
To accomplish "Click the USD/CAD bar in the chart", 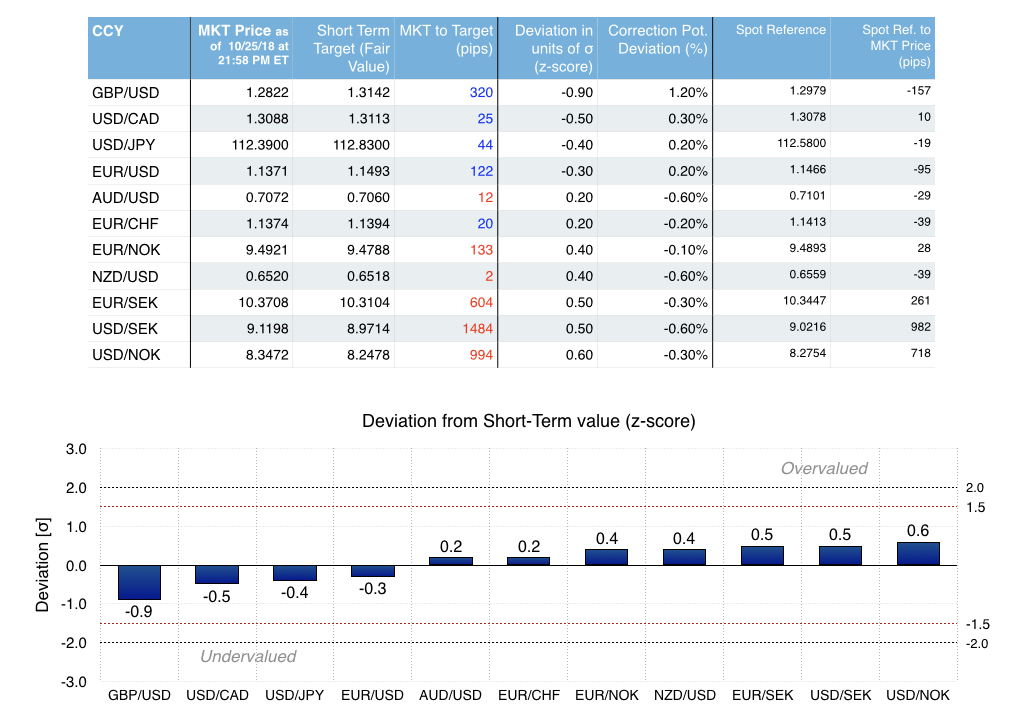I will pyautogui.click(x=217, y=574).
